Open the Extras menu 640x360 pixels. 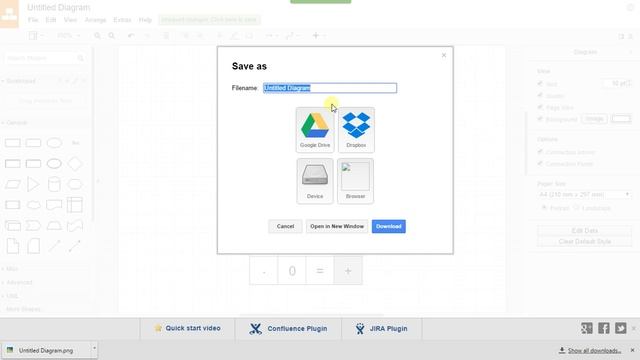click(x=122, y=20)
